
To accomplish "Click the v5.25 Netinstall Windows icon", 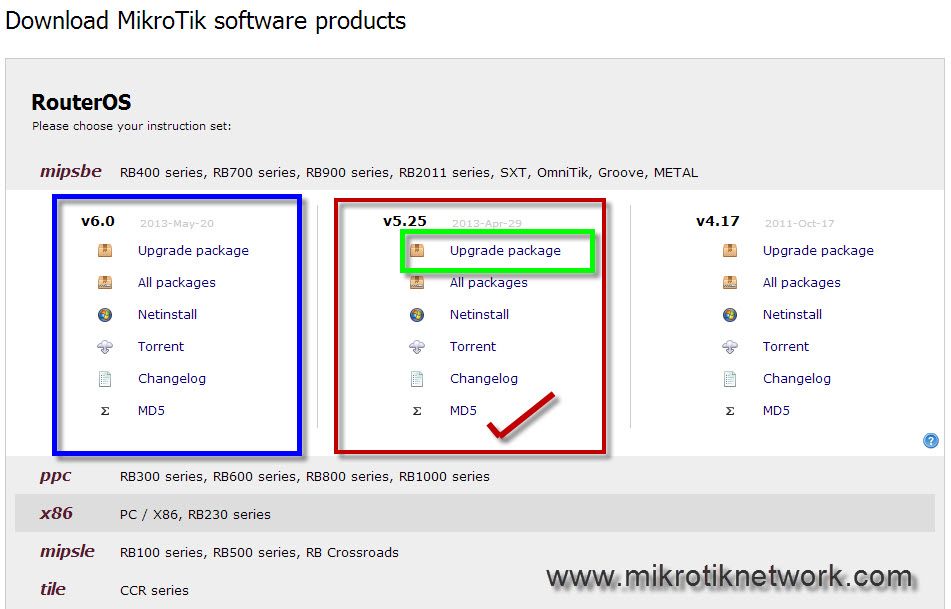I will (417, 315).
